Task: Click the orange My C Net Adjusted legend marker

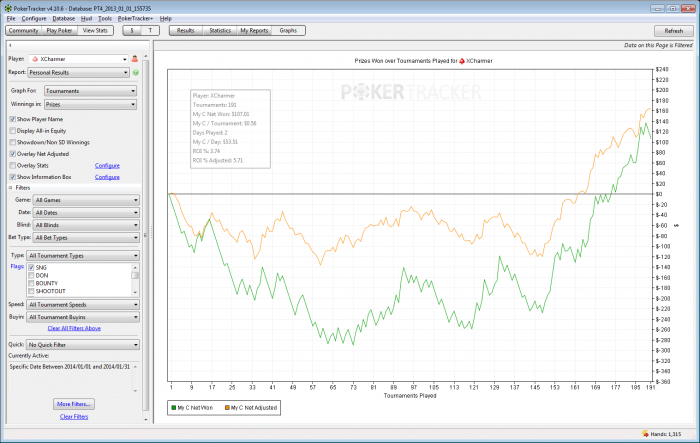Action: [227, 407]
